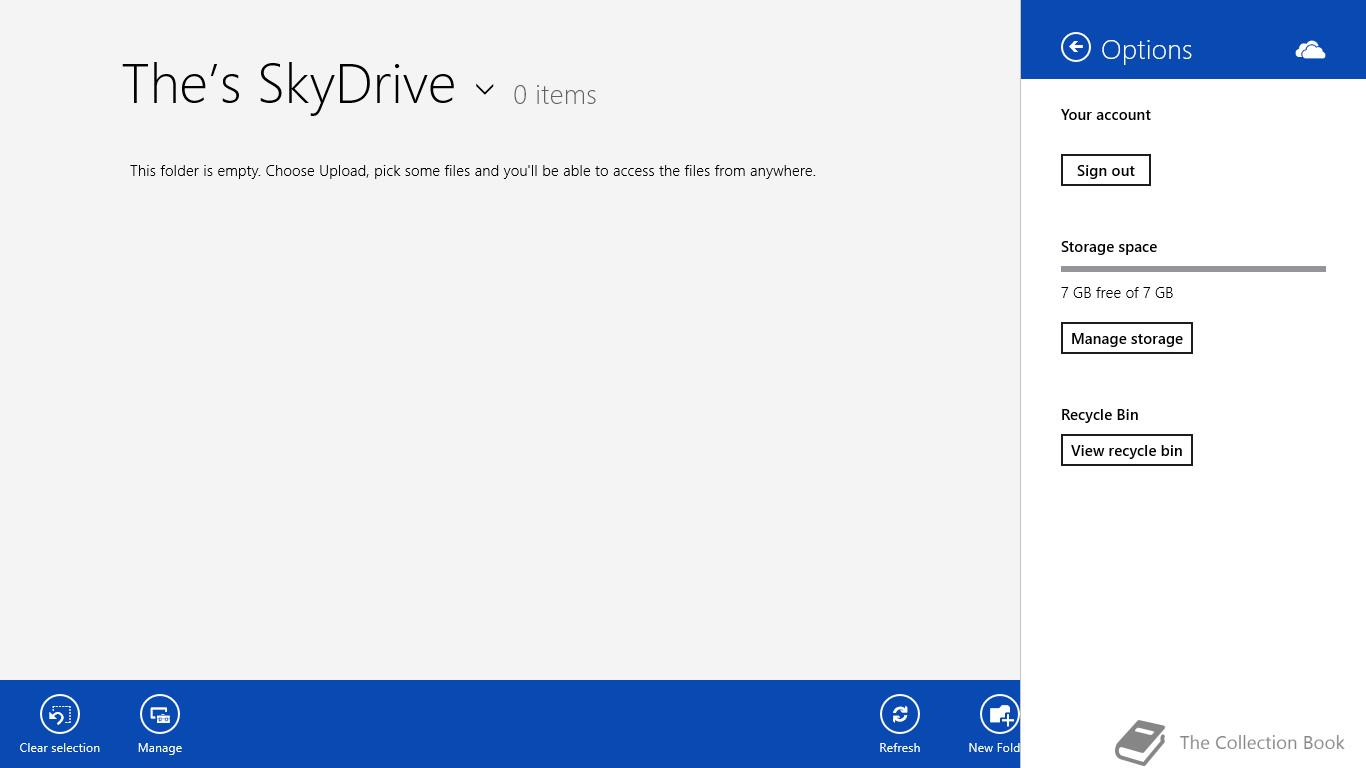The image size is (1366, 768).
Task: Click the SkyDrive cloud icon in Options header
Action: 1310,50
